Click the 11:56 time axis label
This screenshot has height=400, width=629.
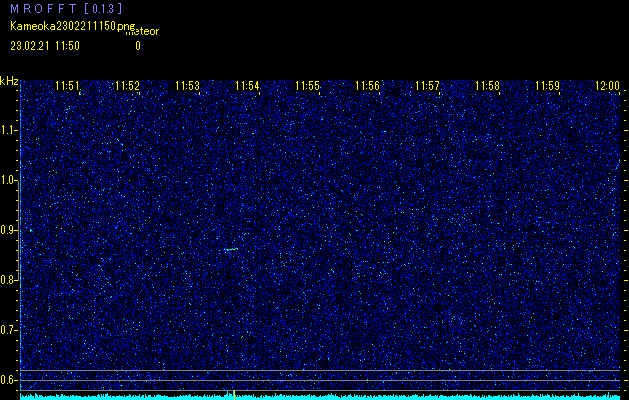367,86
